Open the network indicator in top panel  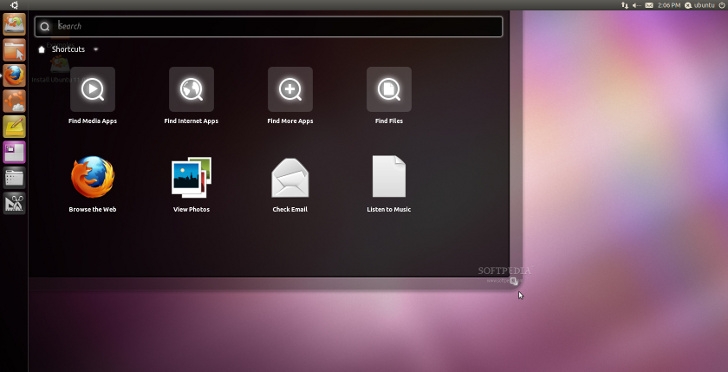tap(625, 5)
